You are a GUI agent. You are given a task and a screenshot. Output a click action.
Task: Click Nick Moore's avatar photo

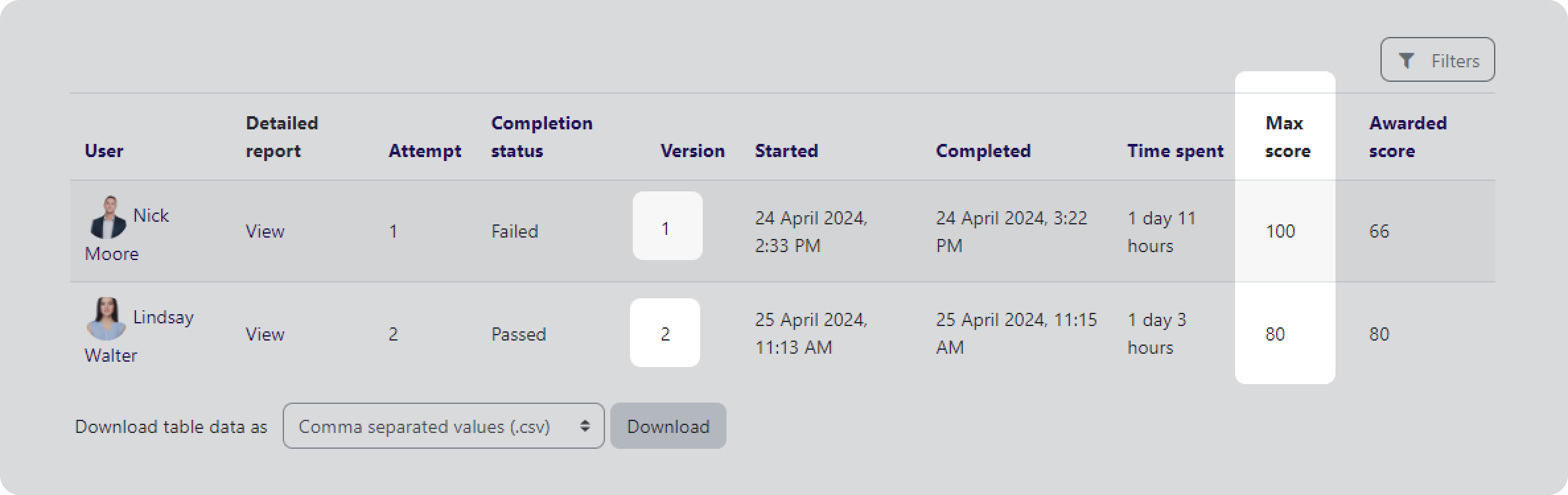107,217
